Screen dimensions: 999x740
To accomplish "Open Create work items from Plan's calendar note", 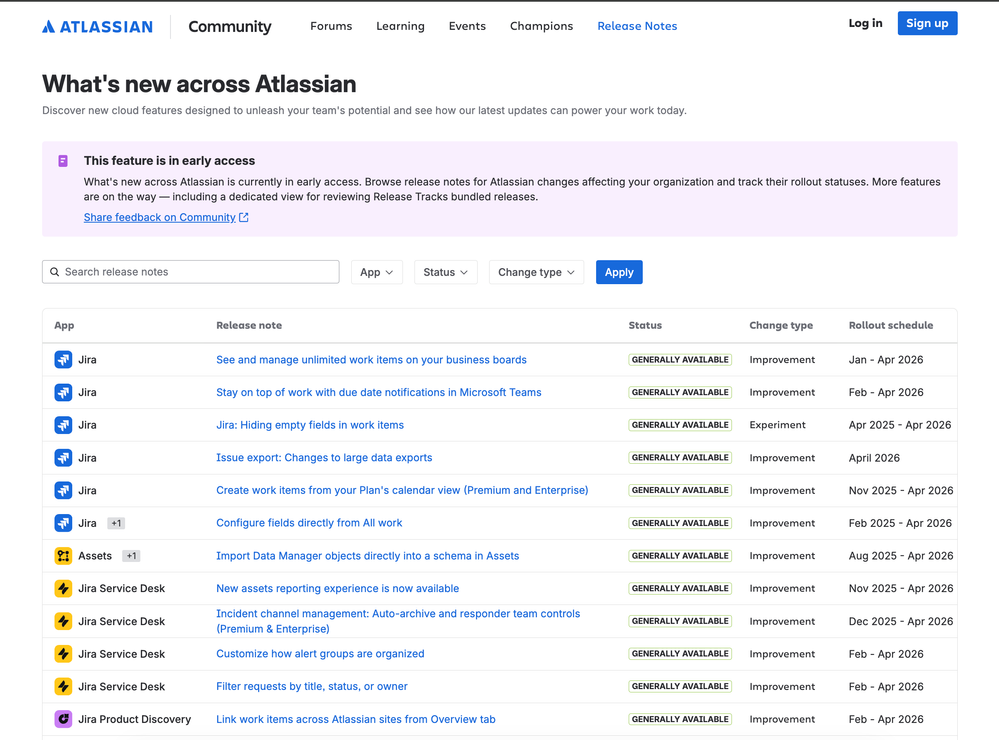I will click(402, 490).
